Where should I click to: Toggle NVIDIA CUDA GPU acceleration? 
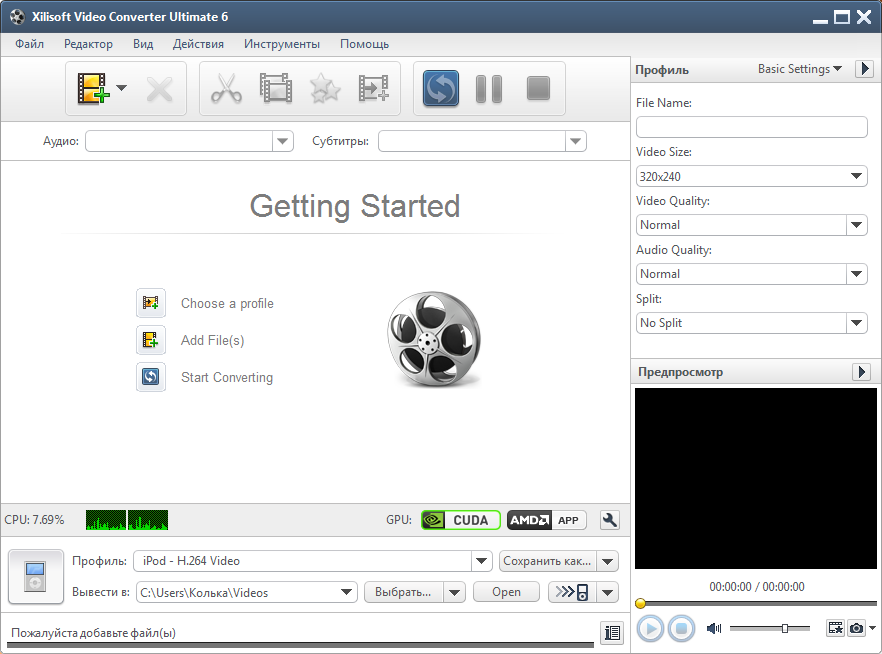click(x=460, y=520)
